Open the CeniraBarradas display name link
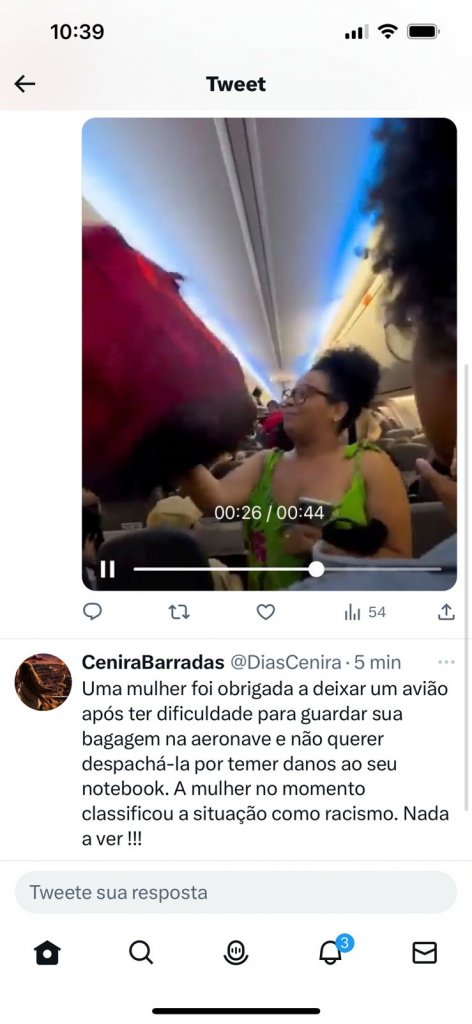The width and height of the screenshot is (472, 1024). 153,663
